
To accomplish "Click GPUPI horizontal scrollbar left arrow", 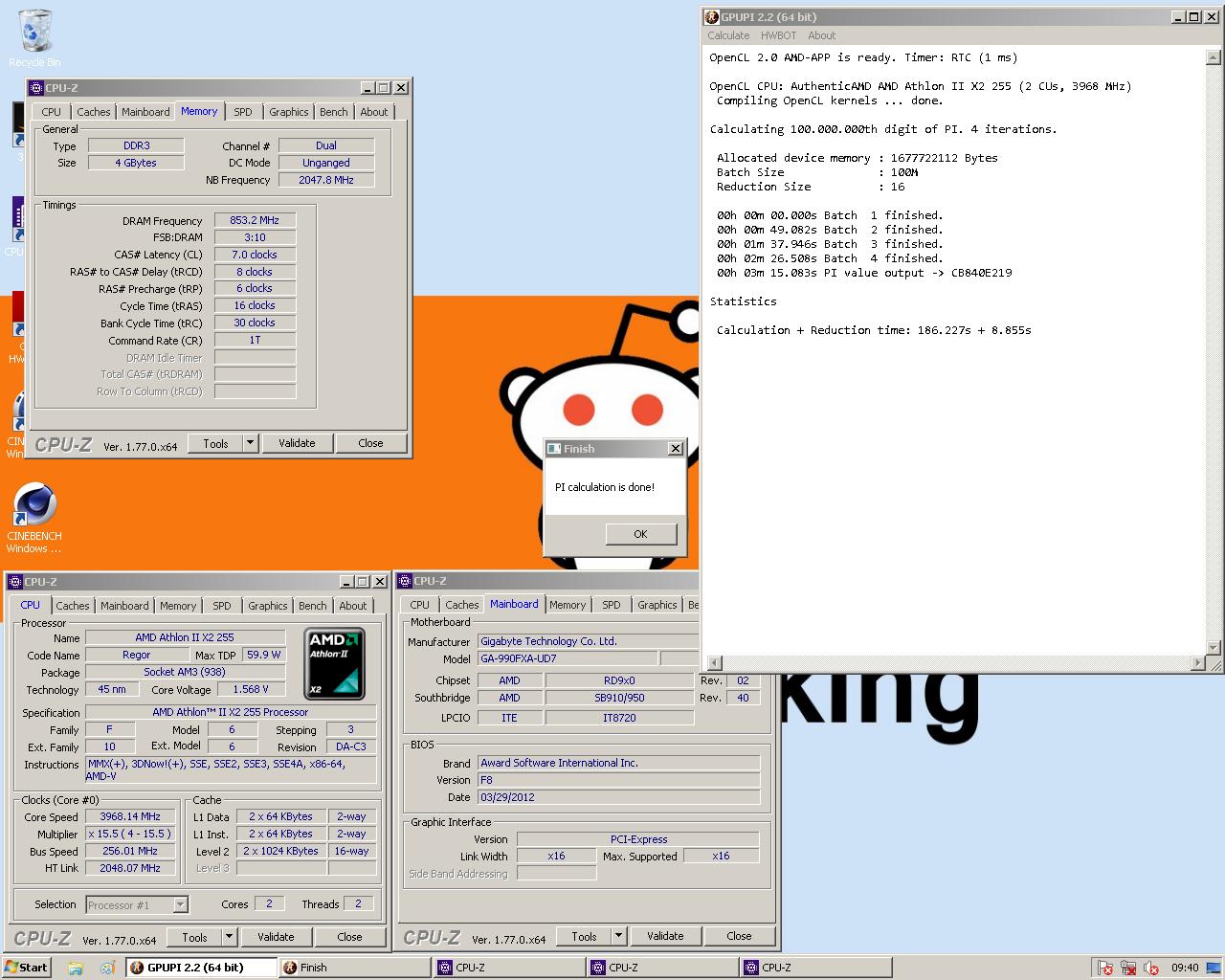I will click(715, 662).
